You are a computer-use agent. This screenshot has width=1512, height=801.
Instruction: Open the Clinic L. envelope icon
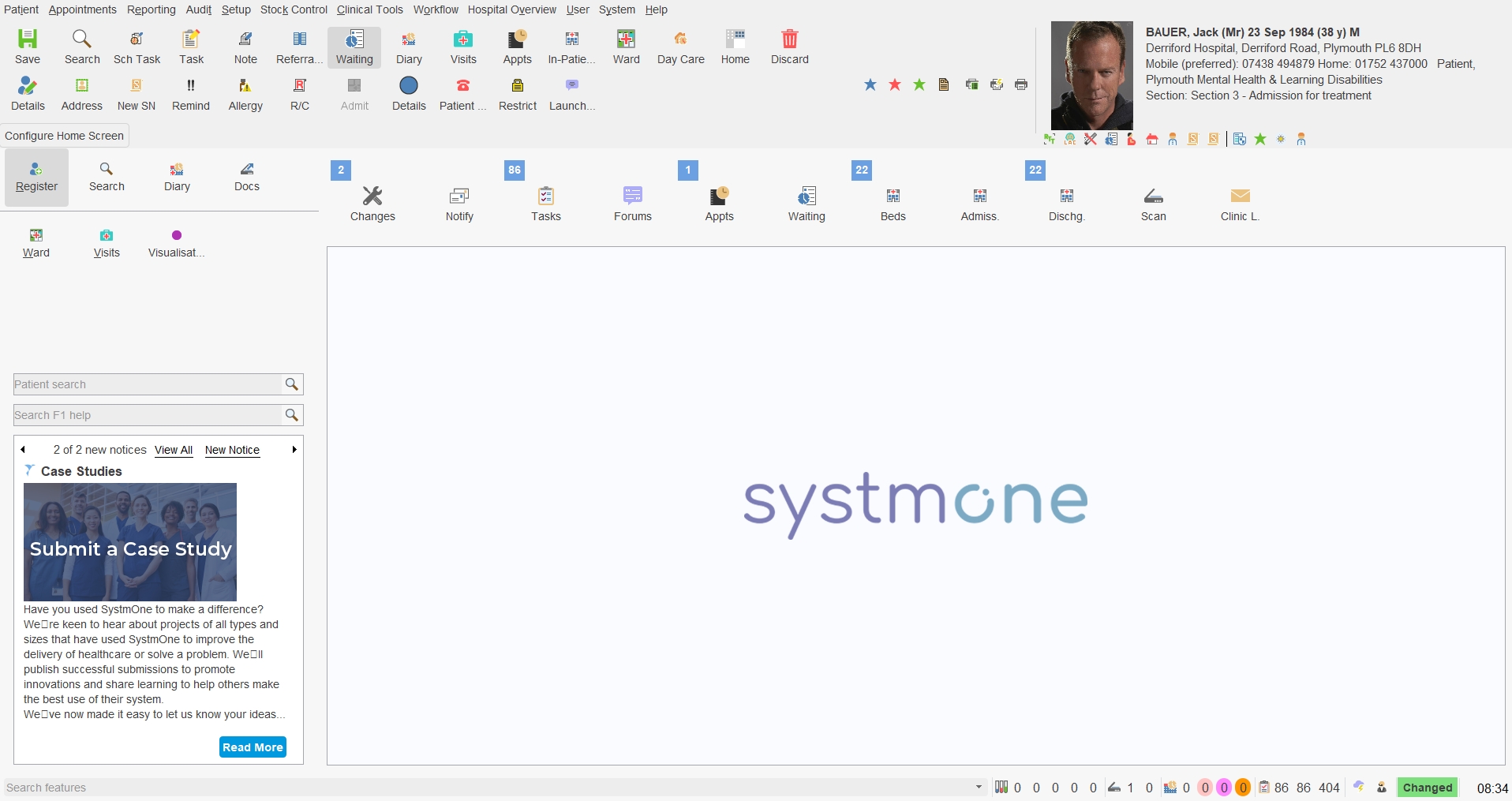click(1241, 204)
